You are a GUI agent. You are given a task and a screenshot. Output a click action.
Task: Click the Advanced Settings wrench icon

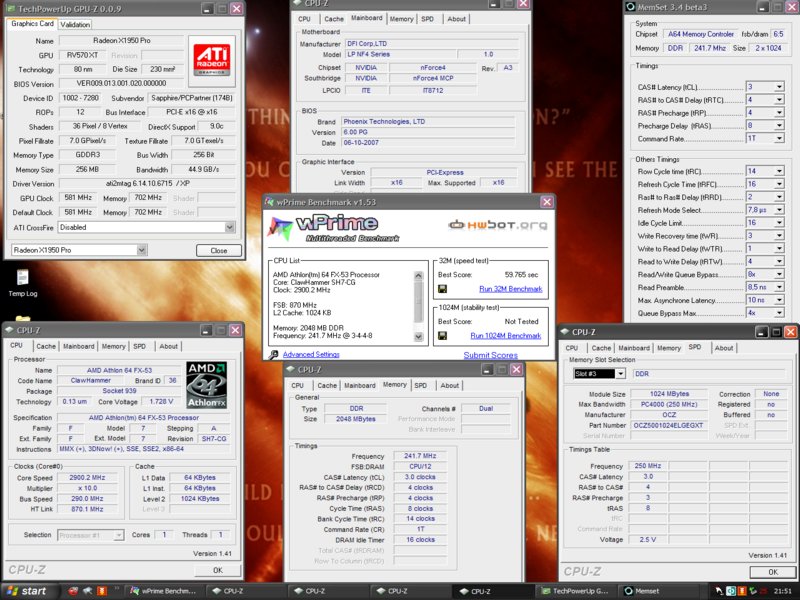[273, 355]
